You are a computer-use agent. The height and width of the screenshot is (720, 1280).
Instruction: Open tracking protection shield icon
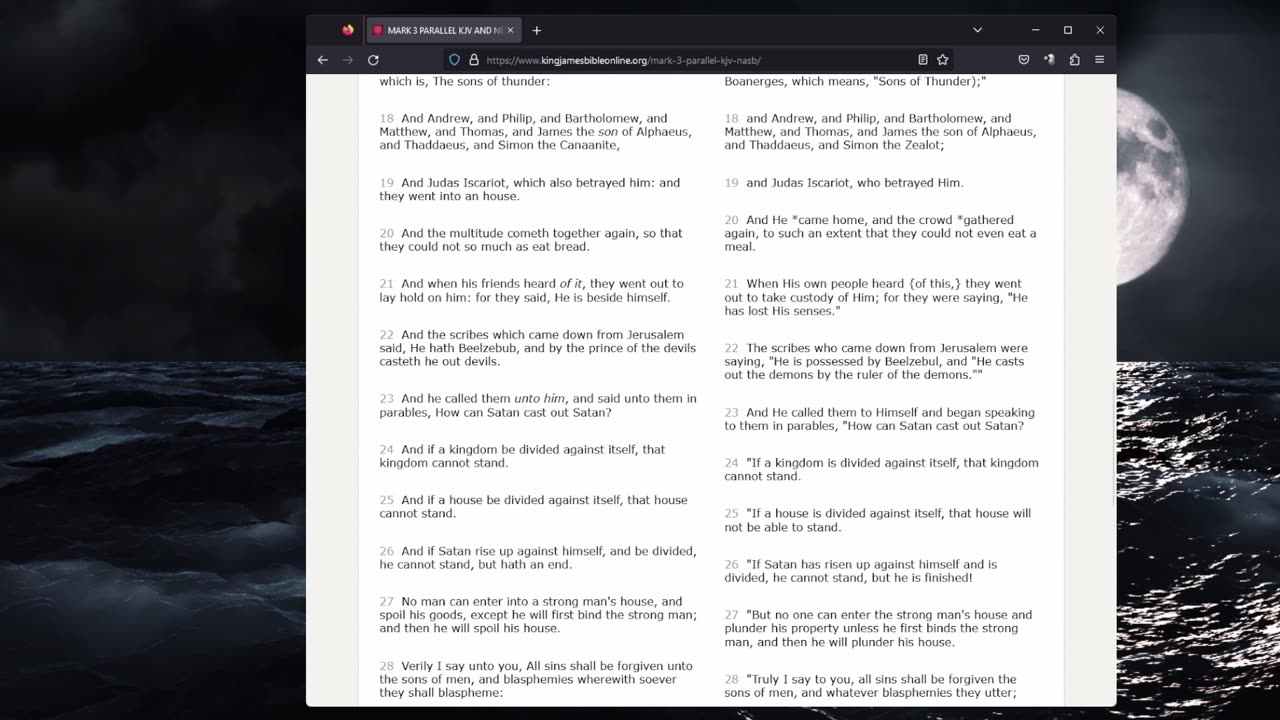point(454,60)
